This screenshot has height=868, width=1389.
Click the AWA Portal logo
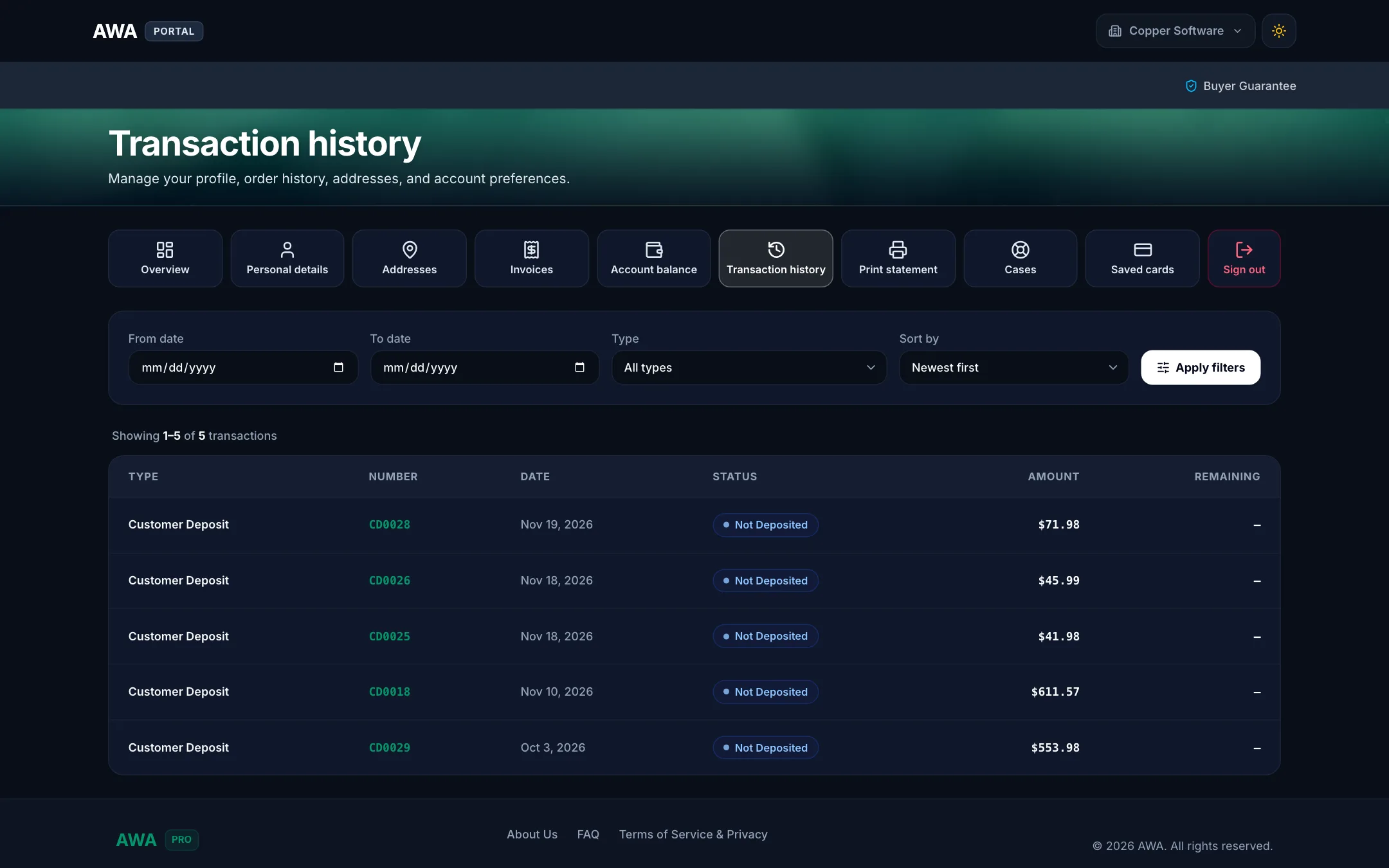point(148,31)
